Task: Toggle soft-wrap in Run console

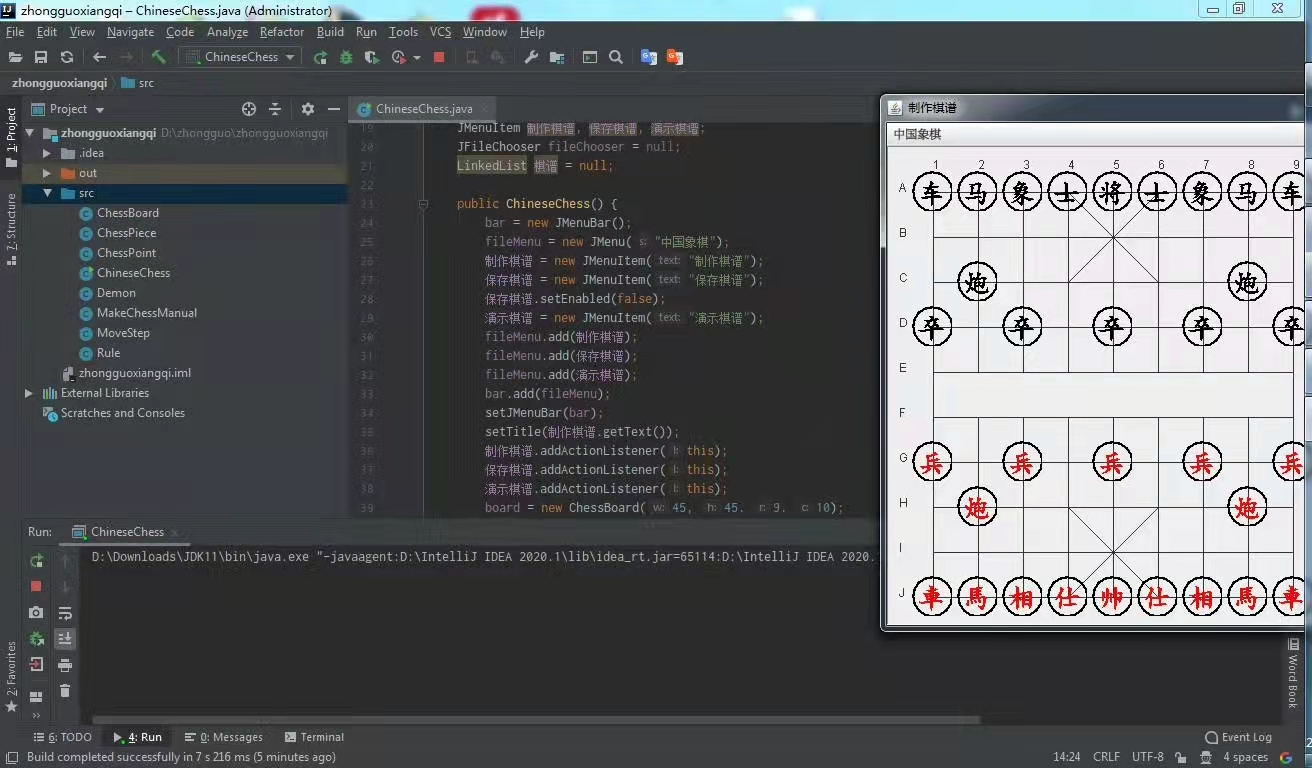Action: coord(65,612)
